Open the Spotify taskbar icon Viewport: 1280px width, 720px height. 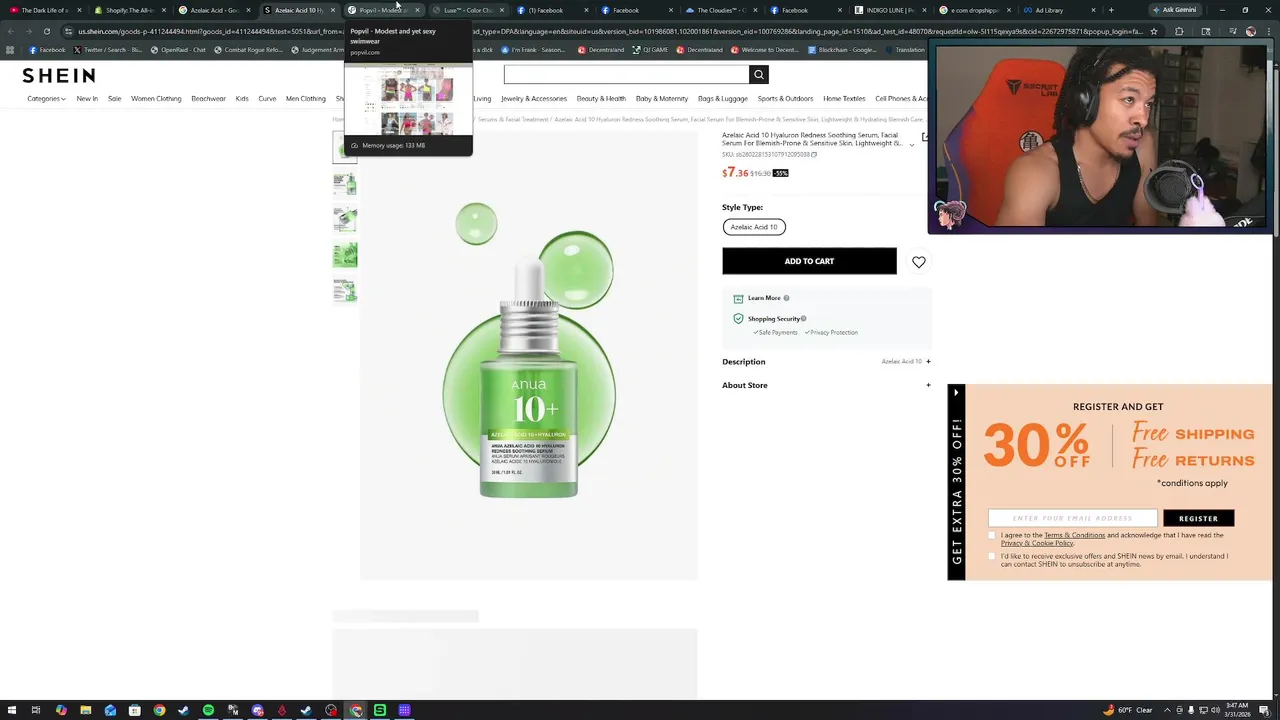pyautogui.click(x=208, y=710)
